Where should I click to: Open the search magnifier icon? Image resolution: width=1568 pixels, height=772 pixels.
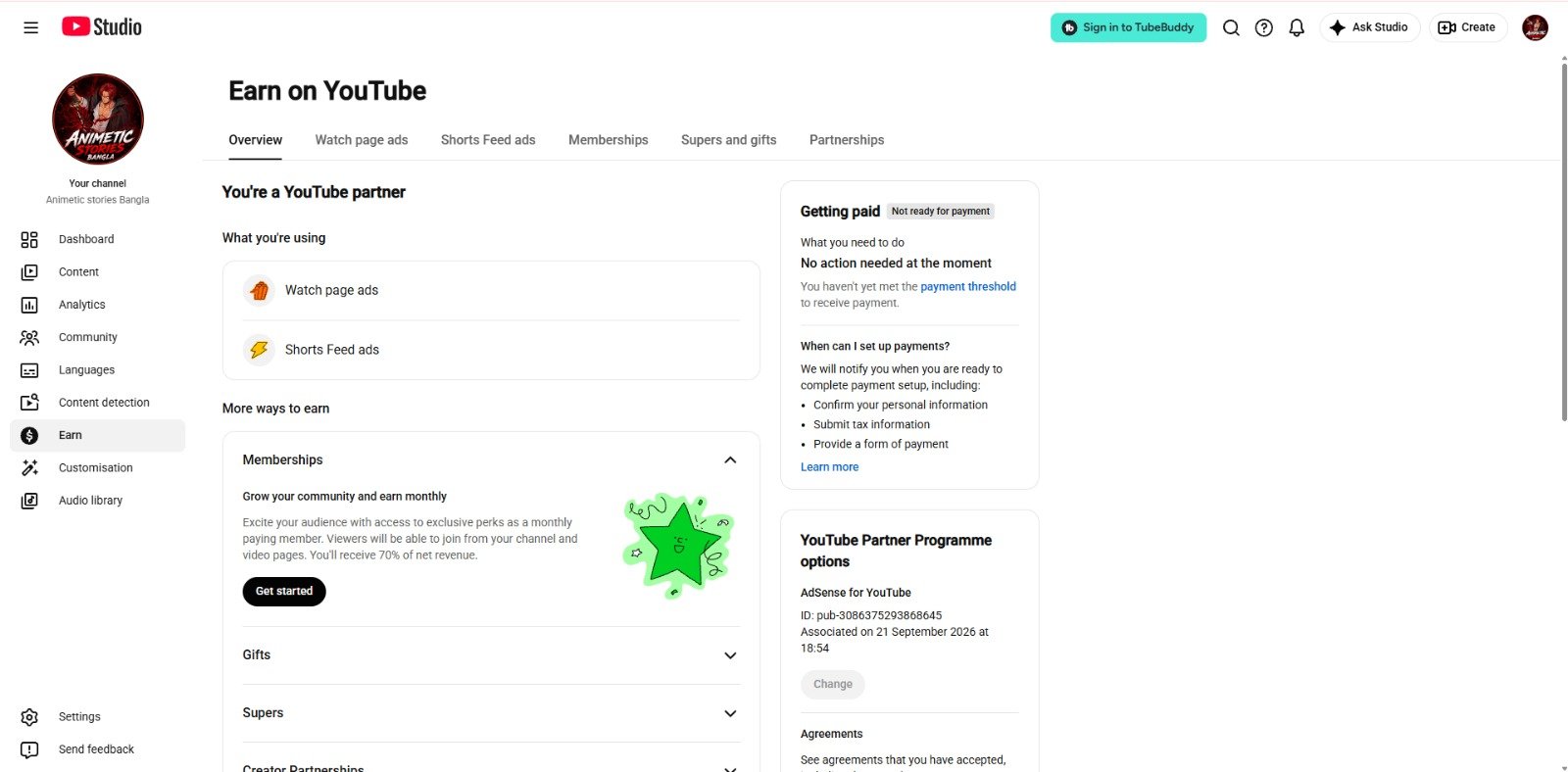coord(1231,27)
